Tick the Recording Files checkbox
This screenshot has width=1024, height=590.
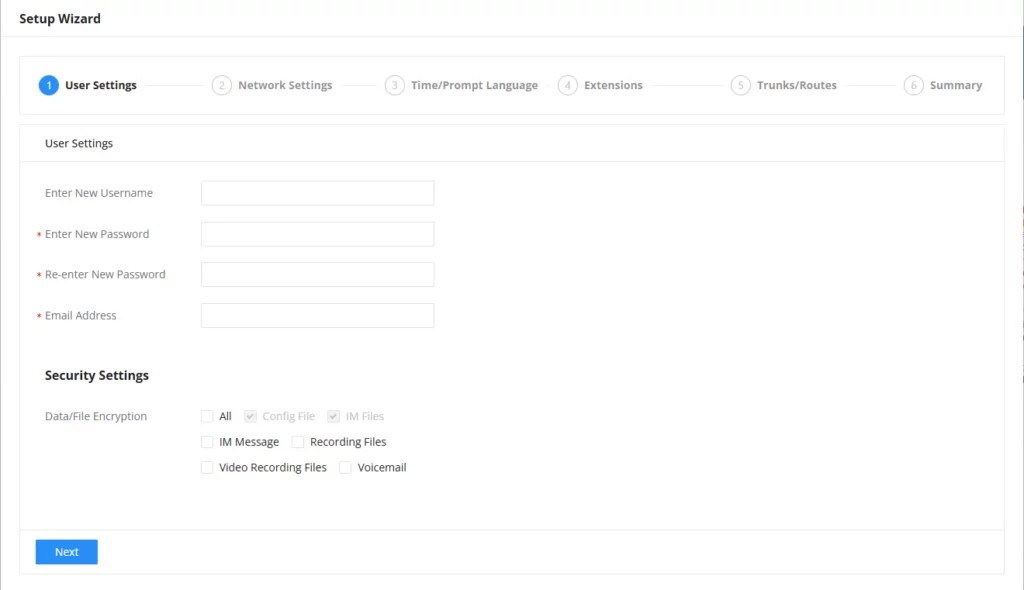click(x=298, y=442)
